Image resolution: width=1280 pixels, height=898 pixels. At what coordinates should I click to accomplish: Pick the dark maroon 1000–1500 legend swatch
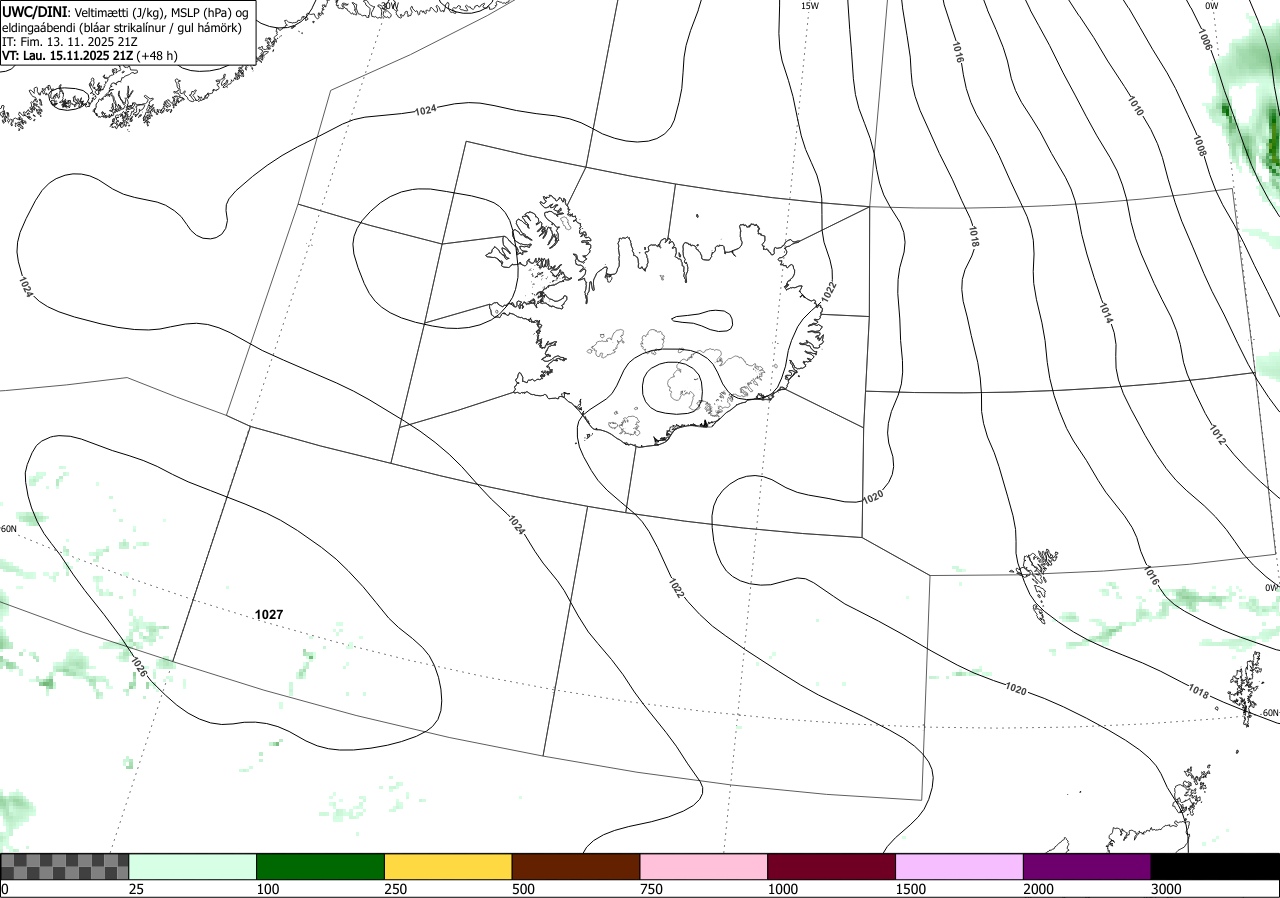coord(832,866)
